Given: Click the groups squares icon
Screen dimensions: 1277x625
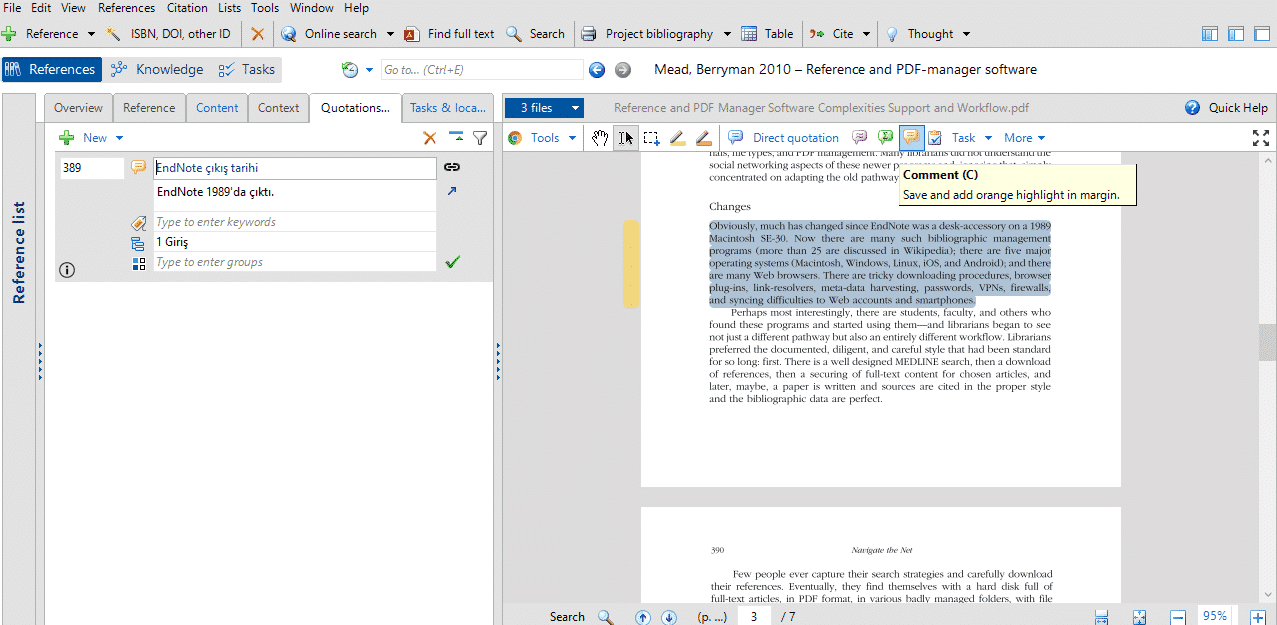Looking at the screenshot, I should click(x=139, y=263).
